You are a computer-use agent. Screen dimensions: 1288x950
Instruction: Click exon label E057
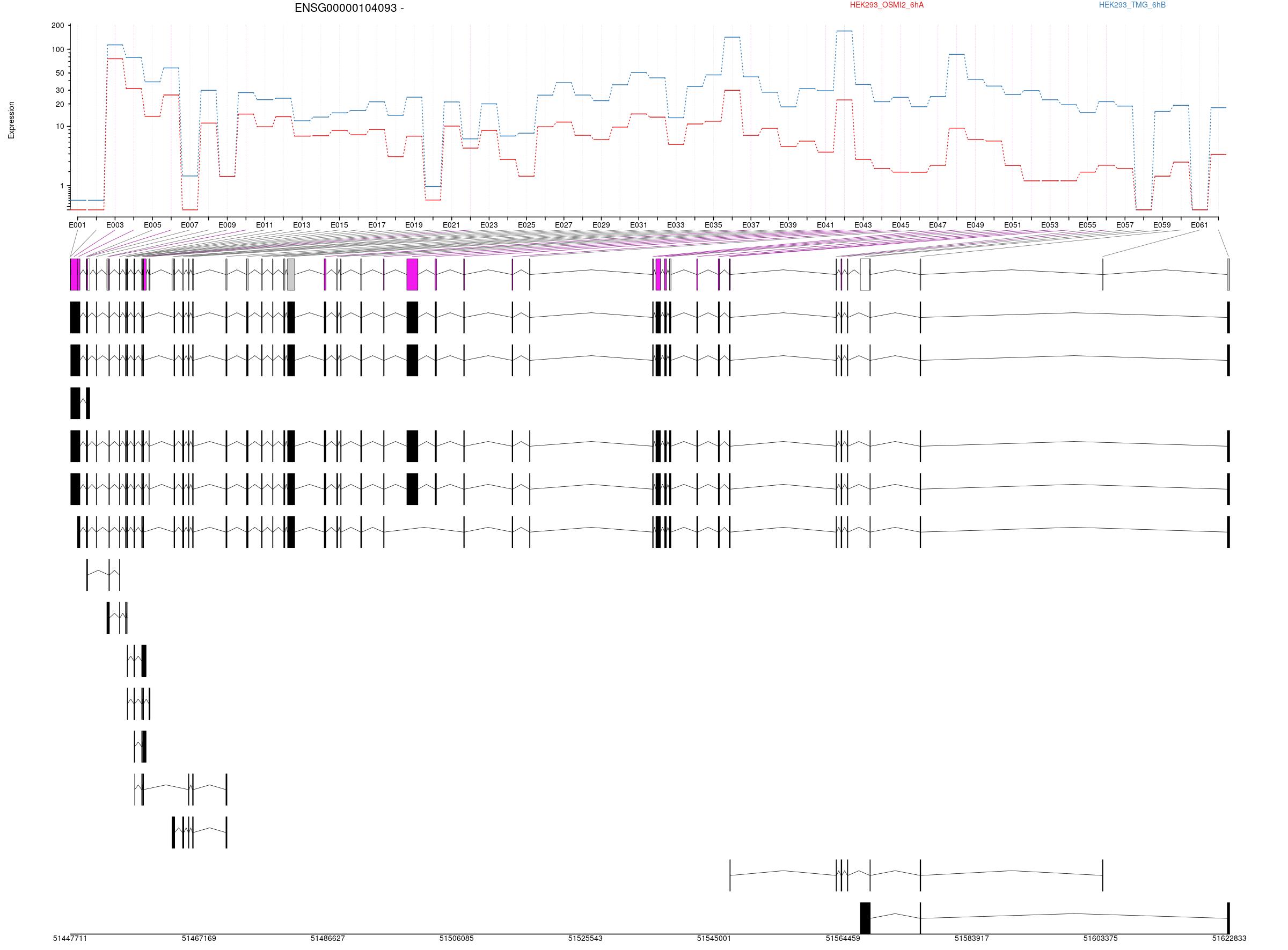(1125, 225)
